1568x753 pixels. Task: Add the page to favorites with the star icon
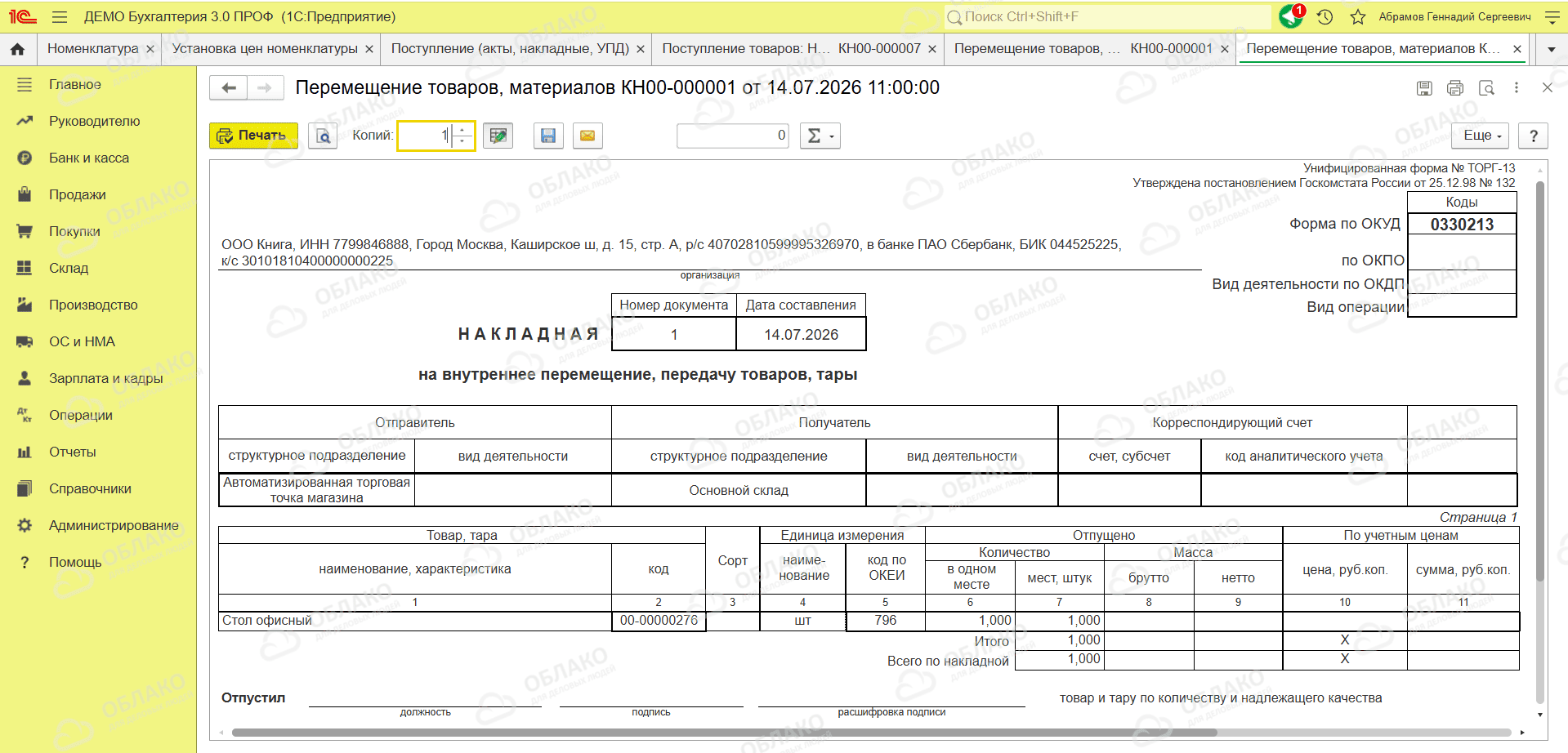point(1358,16)
